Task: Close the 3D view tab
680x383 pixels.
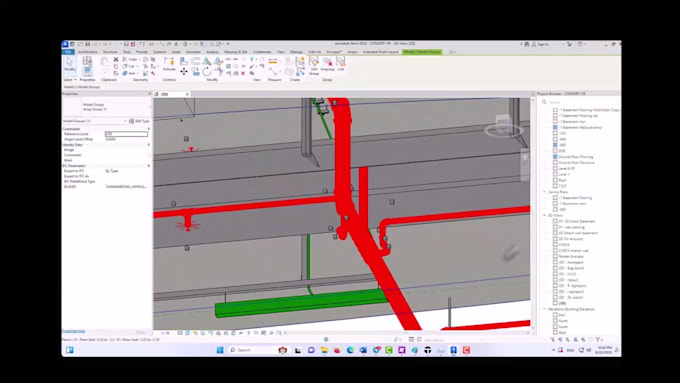Action: click(187, 94)
